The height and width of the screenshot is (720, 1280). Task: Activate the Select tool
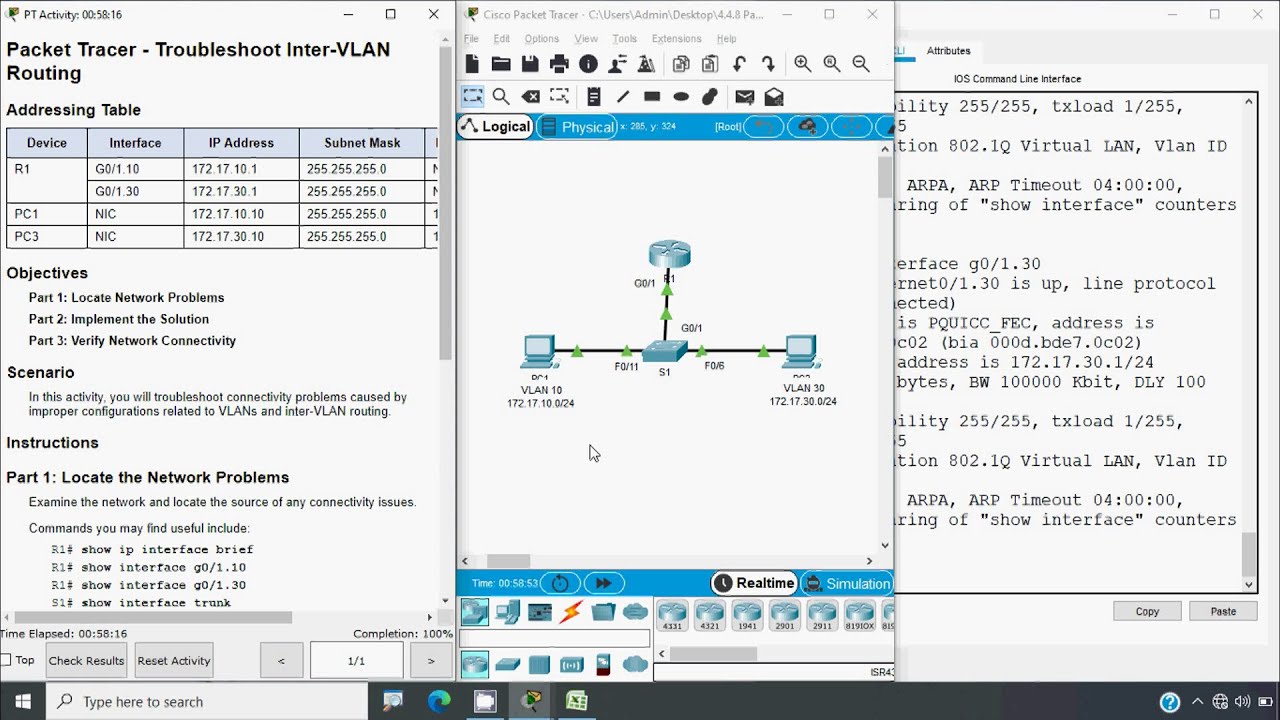(x=472, y=96)
